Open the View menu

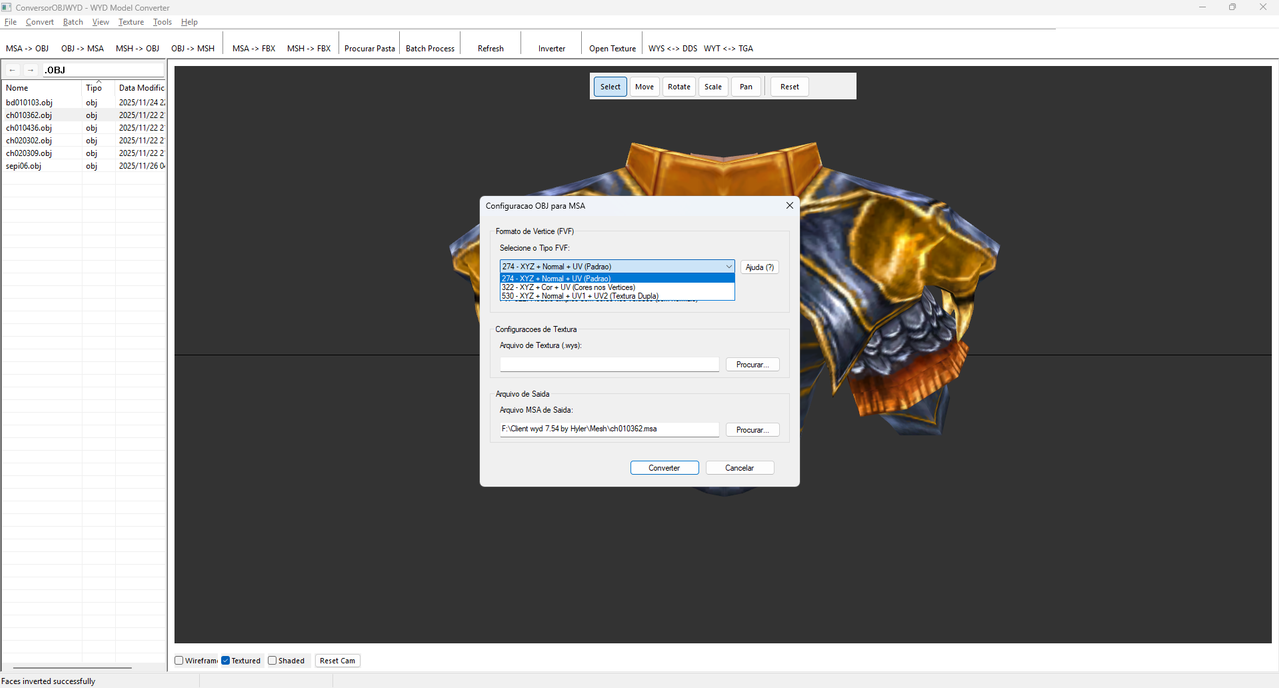pos(101,22)
